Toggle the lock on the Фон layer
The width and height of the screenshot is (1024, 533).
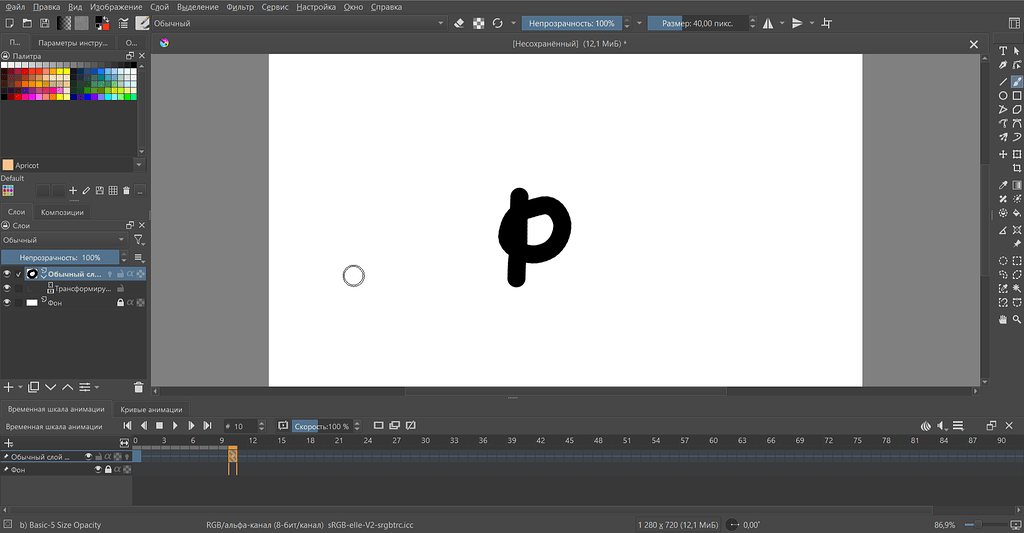pos(120,302)
